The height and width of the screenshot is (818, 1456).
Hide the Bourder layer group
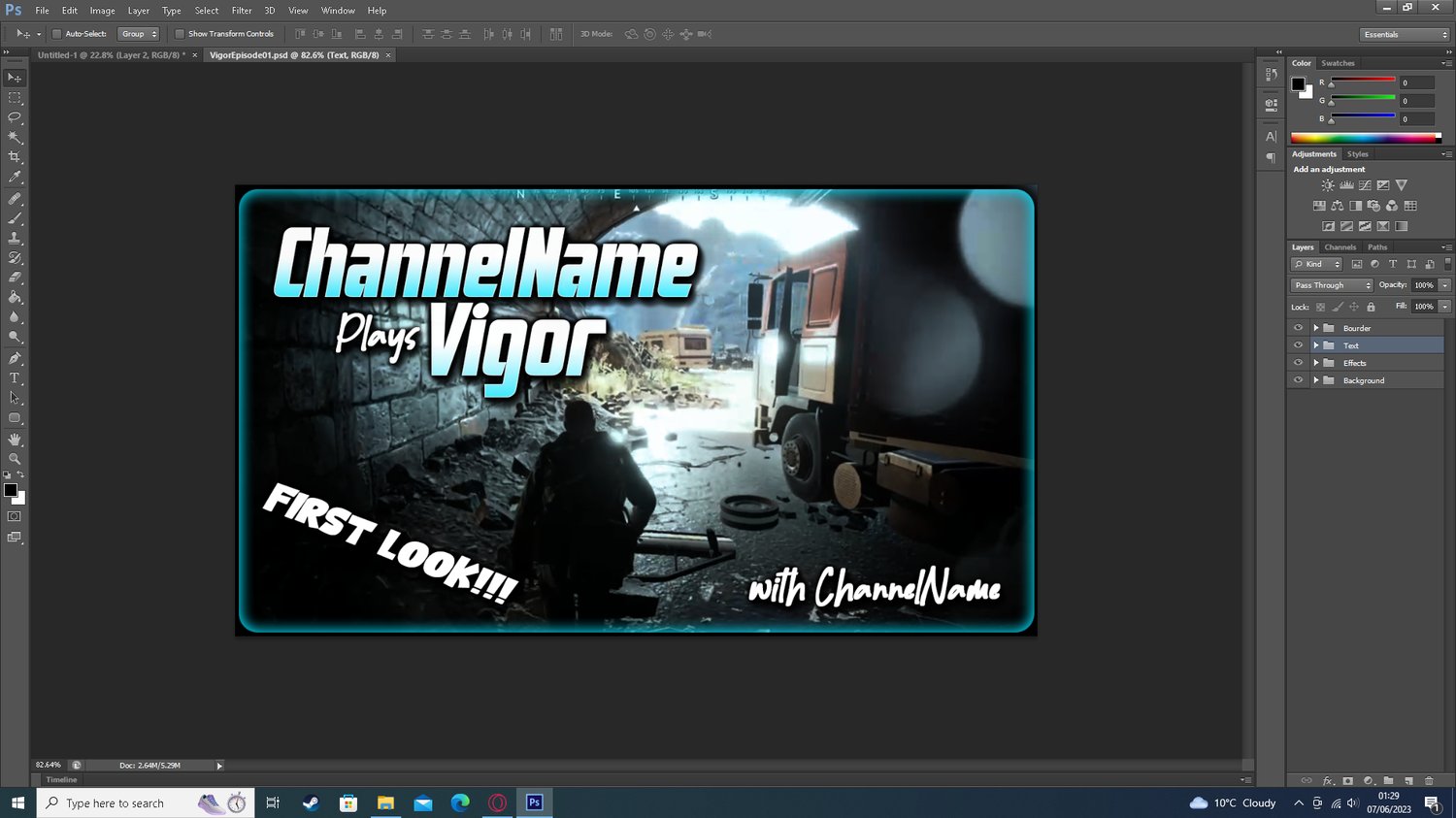[x=1298, y=328]
